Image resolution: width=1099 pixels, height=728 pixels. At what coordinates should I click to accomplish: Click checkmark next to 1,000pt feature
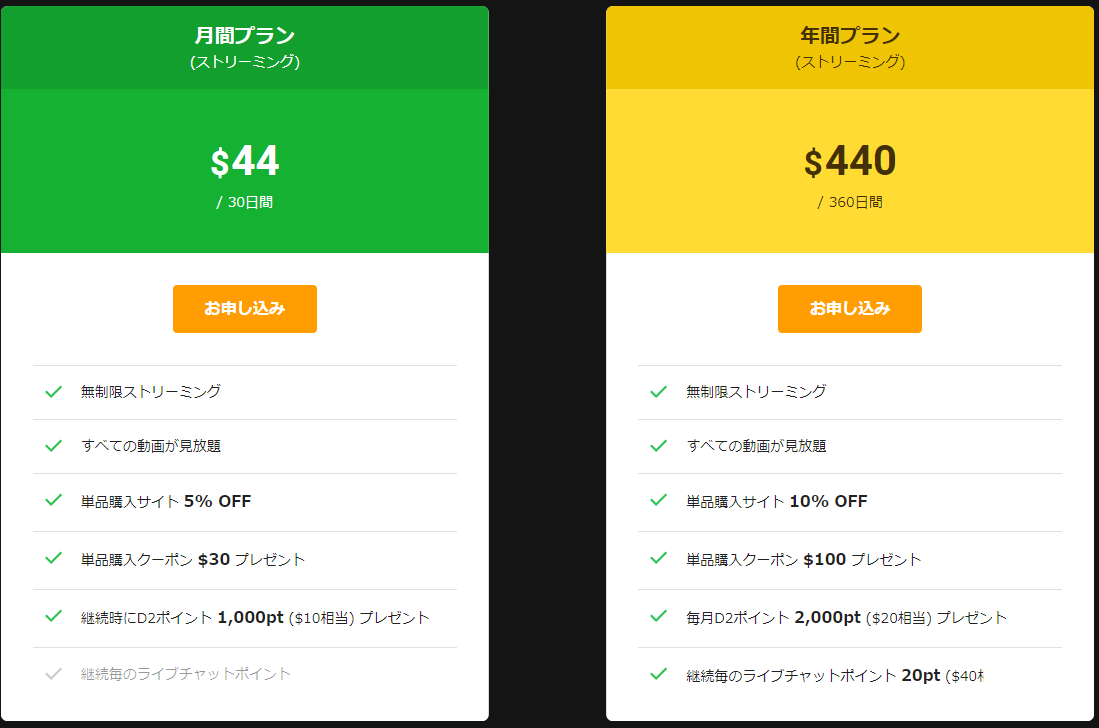pyautogui.click(x=54, y=616)
